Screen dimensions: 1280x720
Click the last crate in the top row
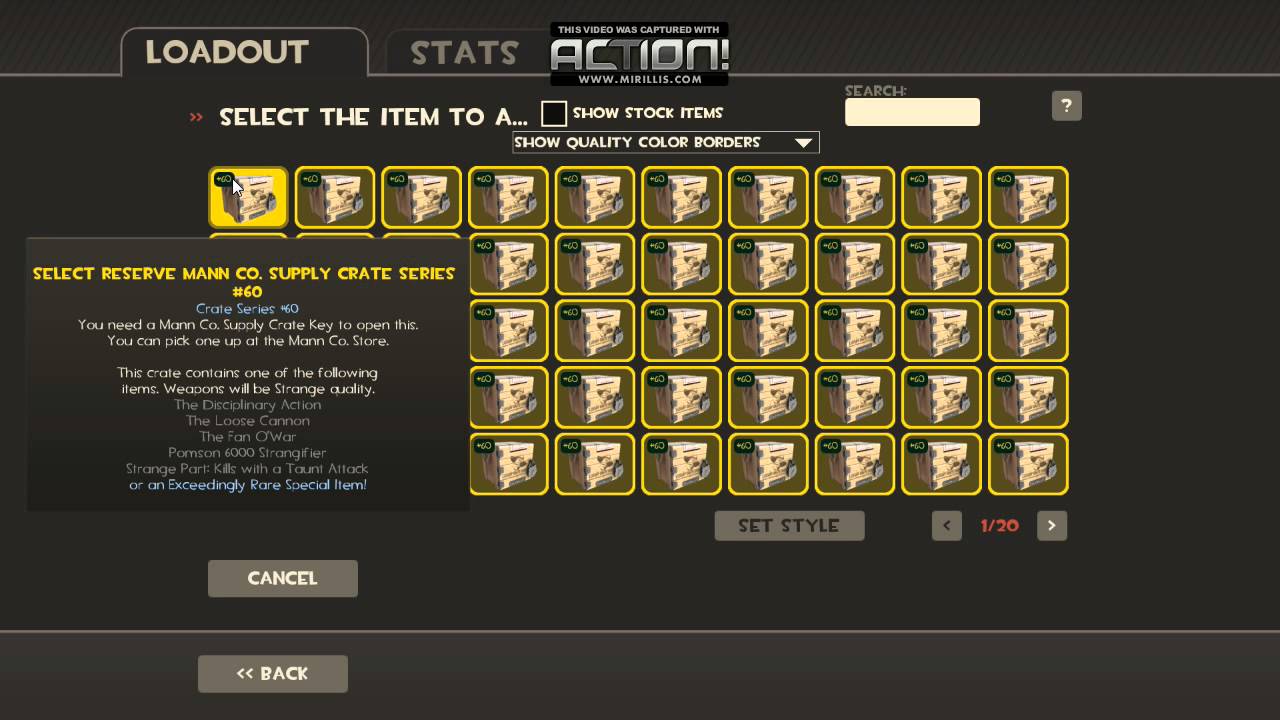click(1028, 197)
